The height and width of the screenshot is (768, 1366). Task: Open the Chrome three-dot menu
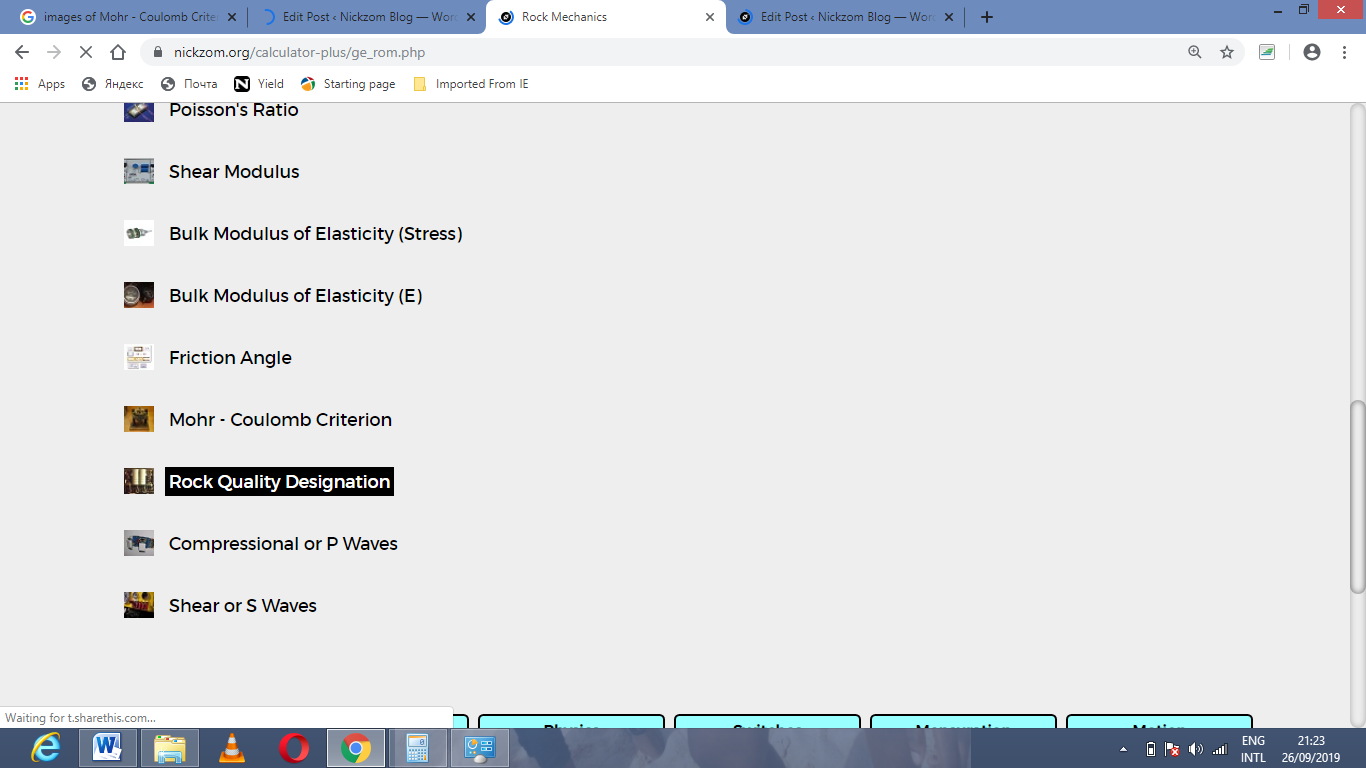[x=1344, y=52]
